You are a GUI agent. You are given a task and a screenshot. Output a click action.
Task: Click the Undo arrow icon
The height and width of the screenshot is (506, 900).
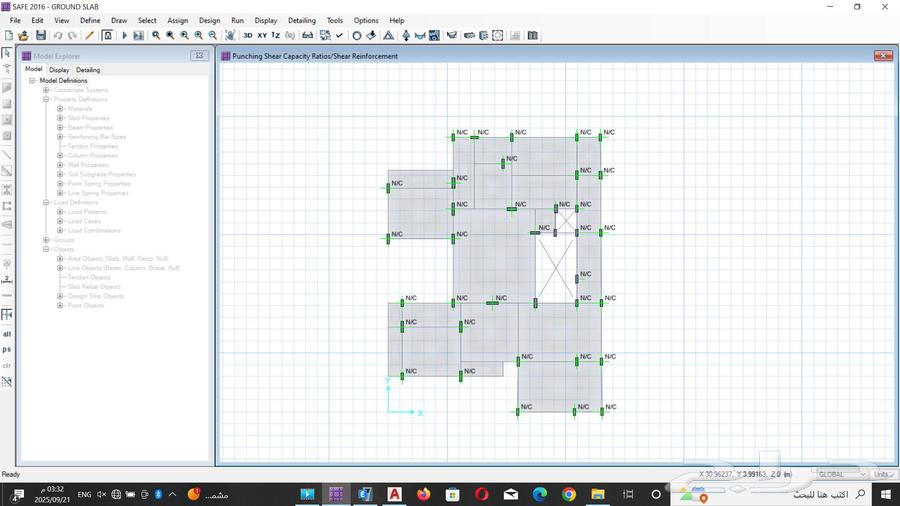58,35
